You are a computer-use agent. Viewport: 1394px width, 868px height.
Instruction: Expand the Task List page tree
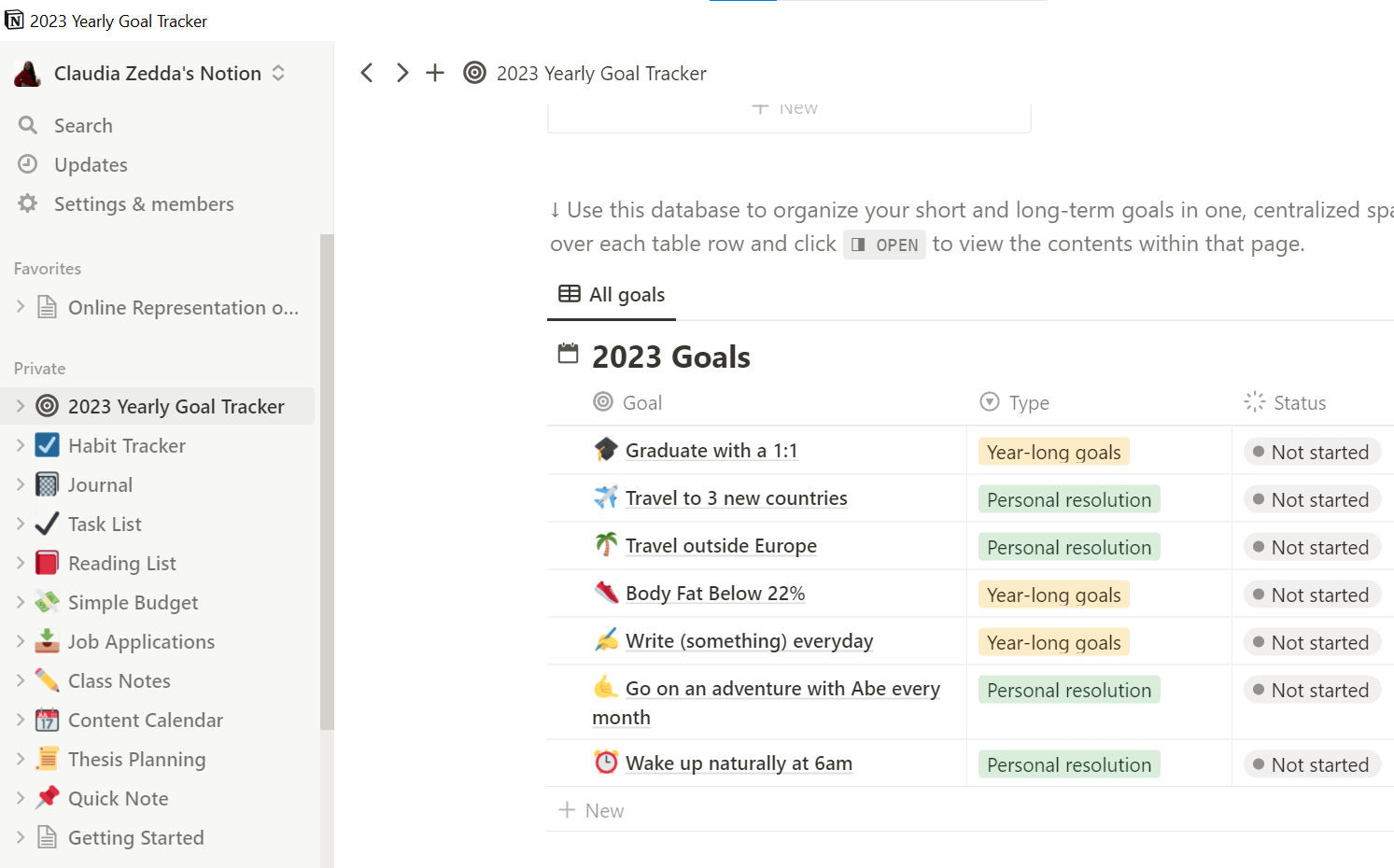[21, 524]
